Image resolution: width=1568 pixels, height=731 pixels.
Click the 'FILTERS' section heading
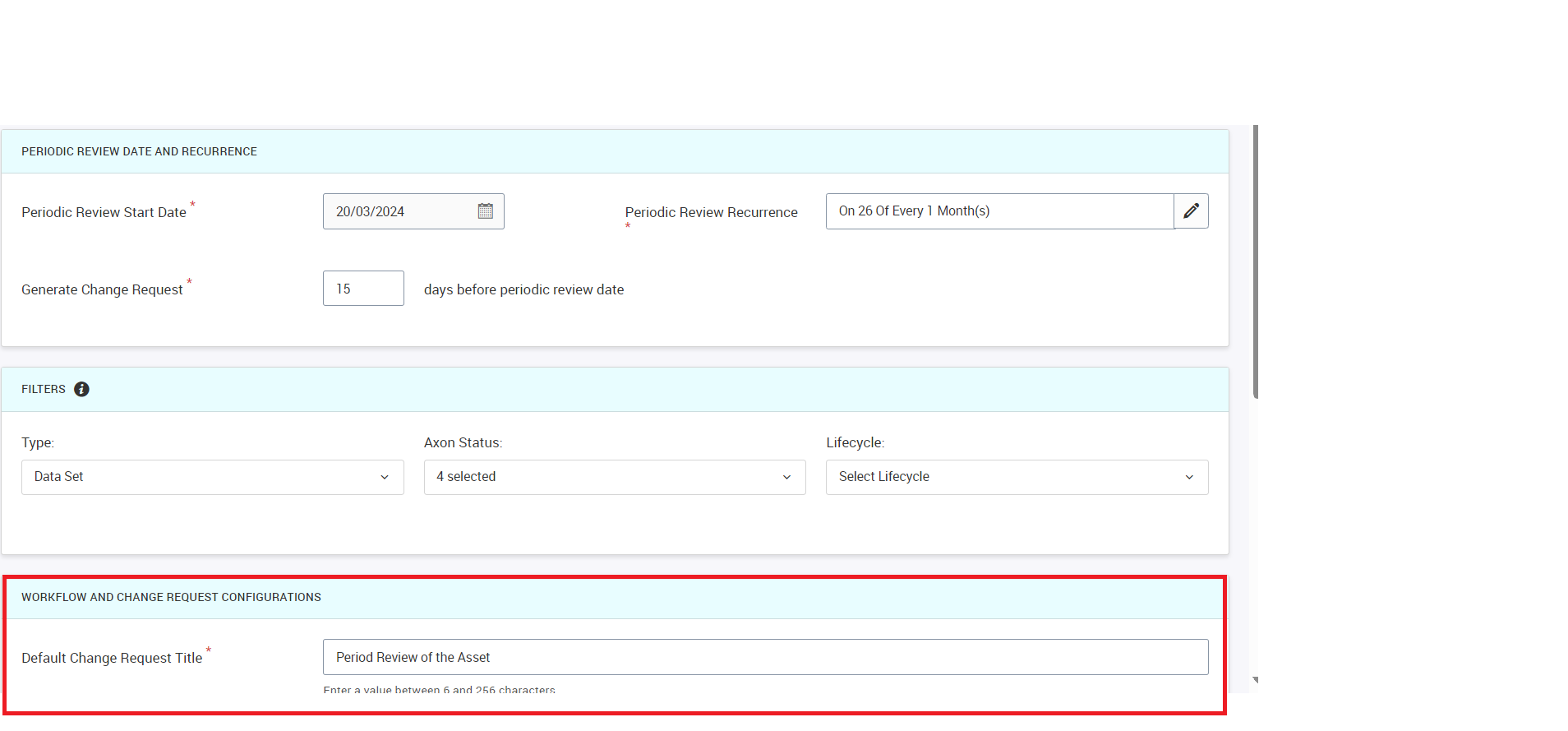pyautogui.click(x=44, y=389)
